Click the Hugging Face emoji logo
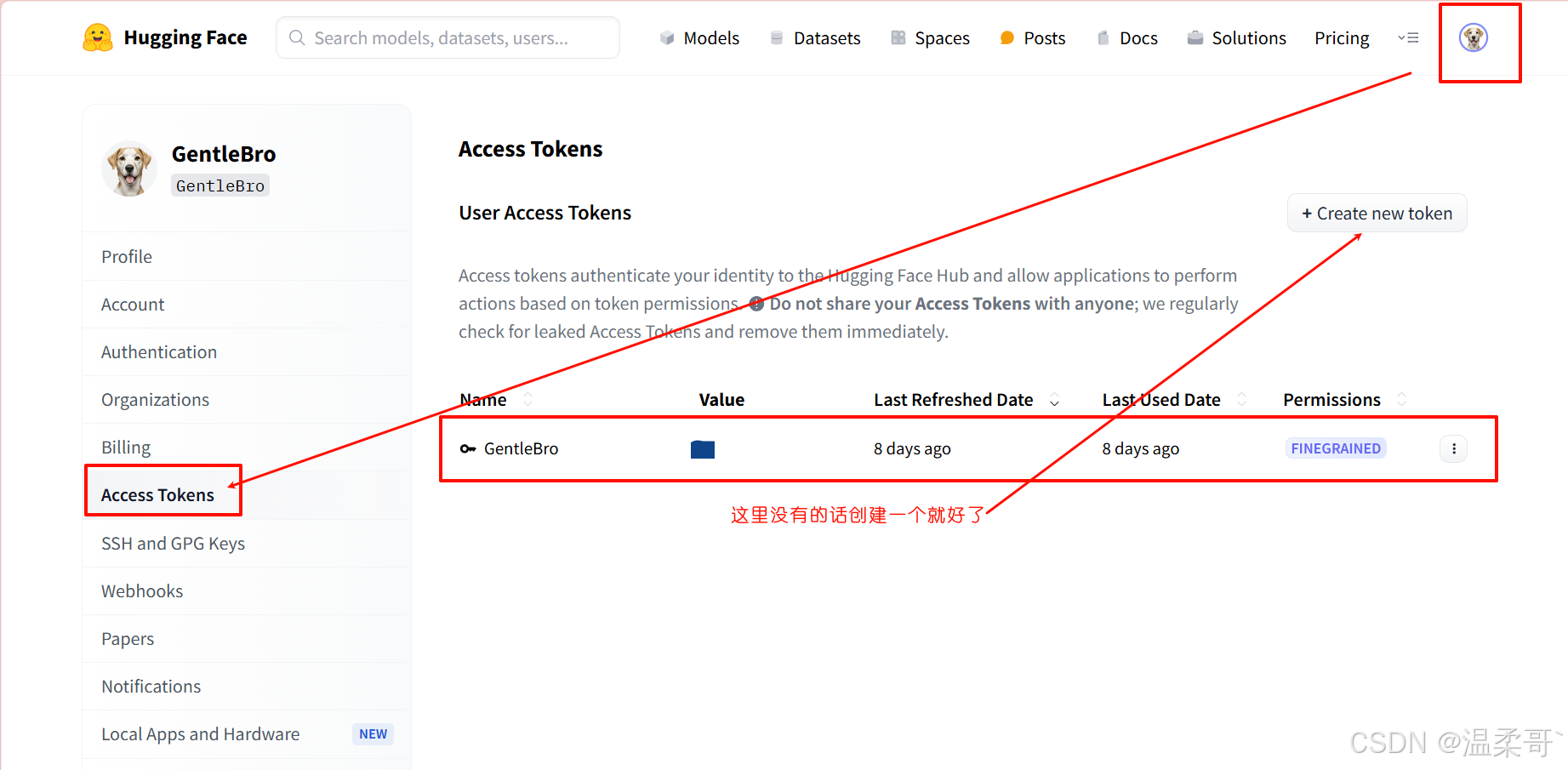The height and width of the screenshot is (770, 1568). point(98,37)
